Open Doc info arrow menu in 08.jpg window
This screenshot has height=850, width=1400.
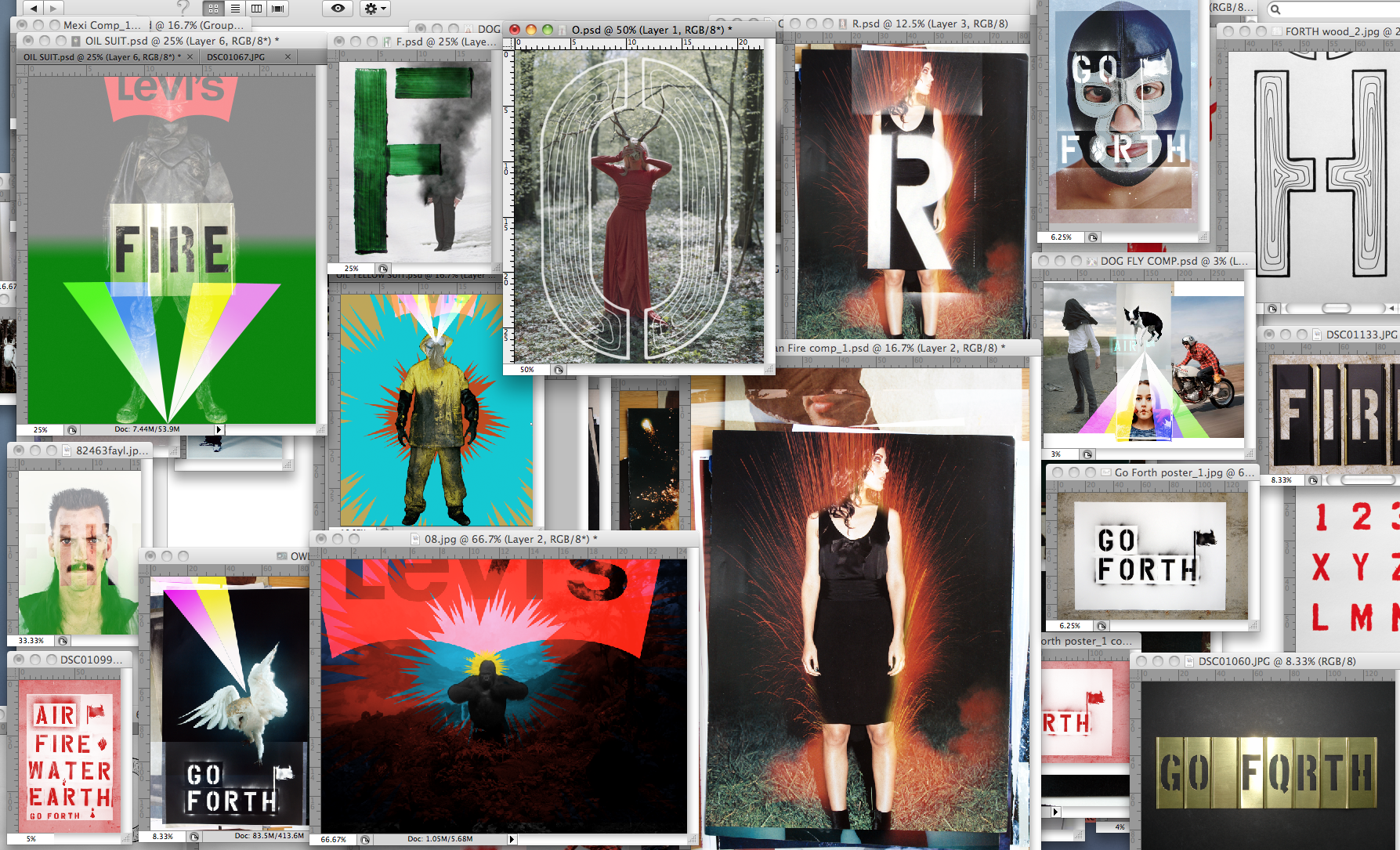coord(512,839)
